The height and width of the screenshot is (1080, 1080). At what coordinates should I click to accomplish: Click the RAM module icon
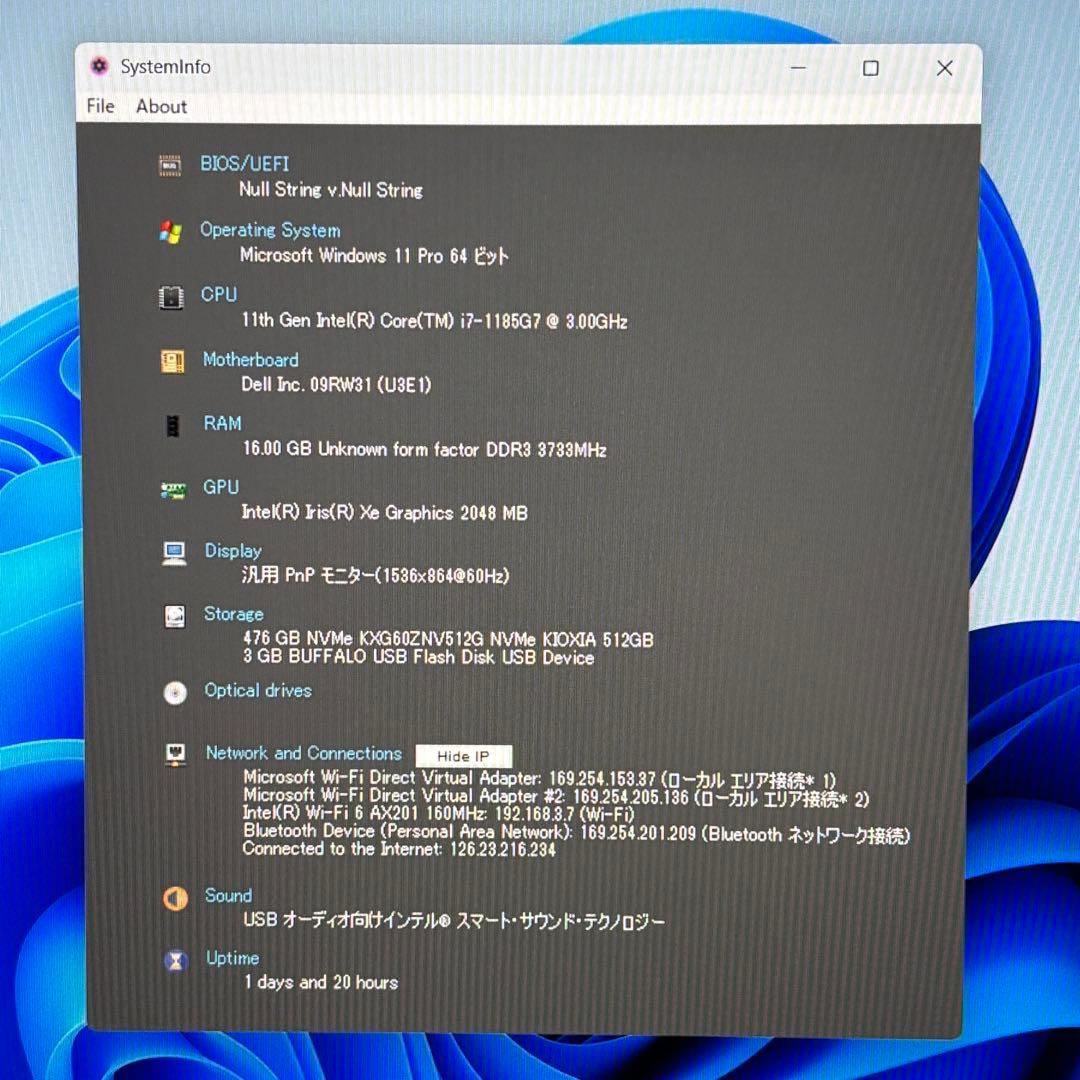[173, 426]
